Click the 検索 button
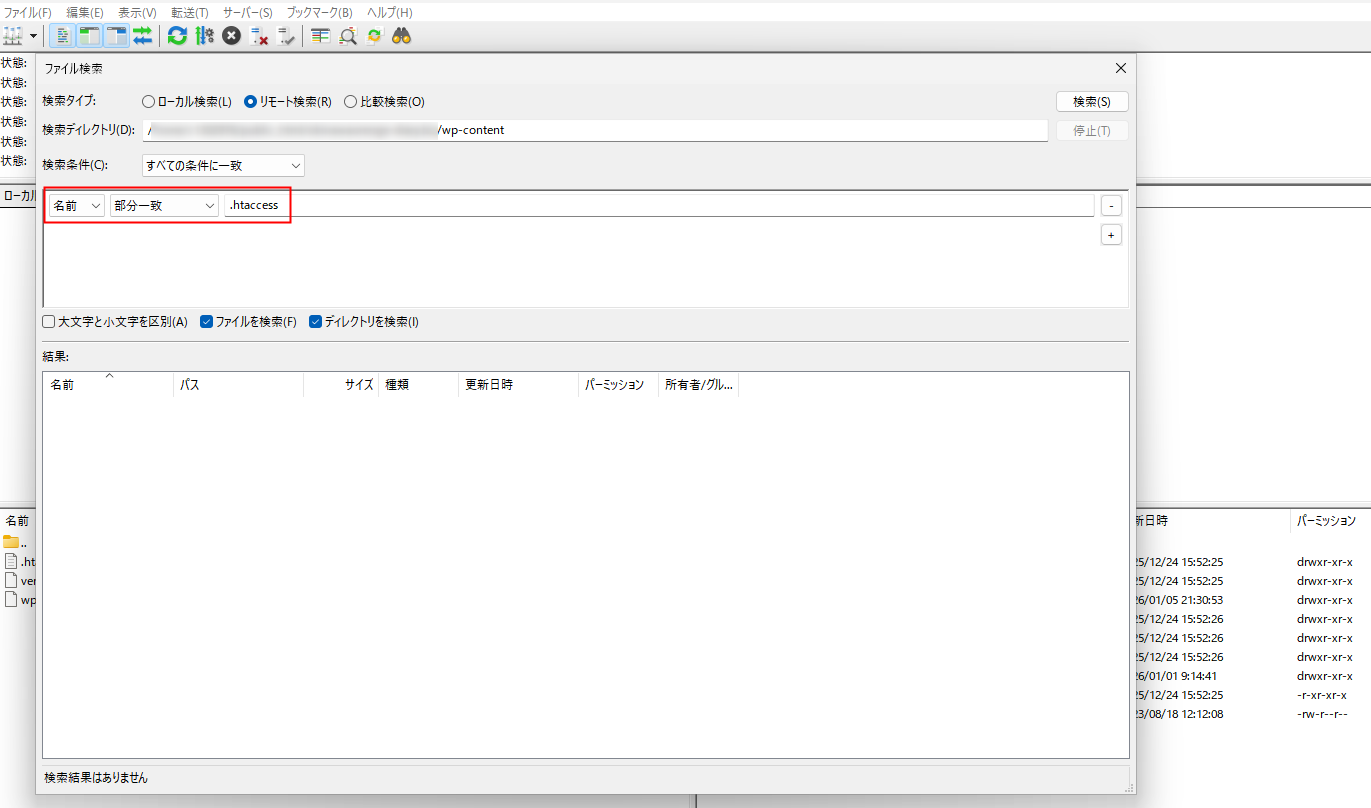Image resolution: width=1371 pixels, height=808 pixels. coord(1091,100)
